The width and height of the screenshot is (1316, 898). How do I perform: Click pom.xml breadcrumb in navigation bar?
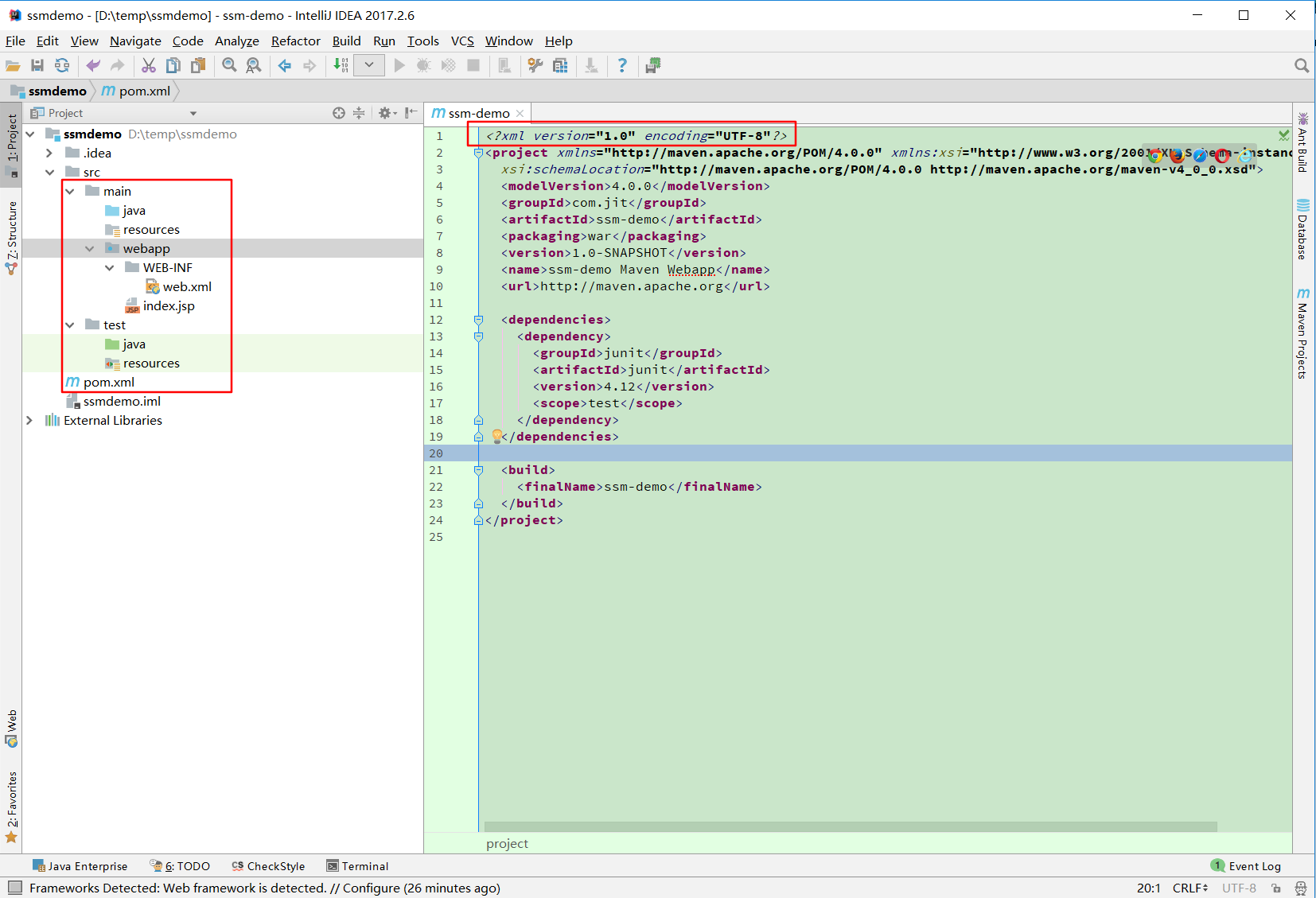[x=136, y=91]
